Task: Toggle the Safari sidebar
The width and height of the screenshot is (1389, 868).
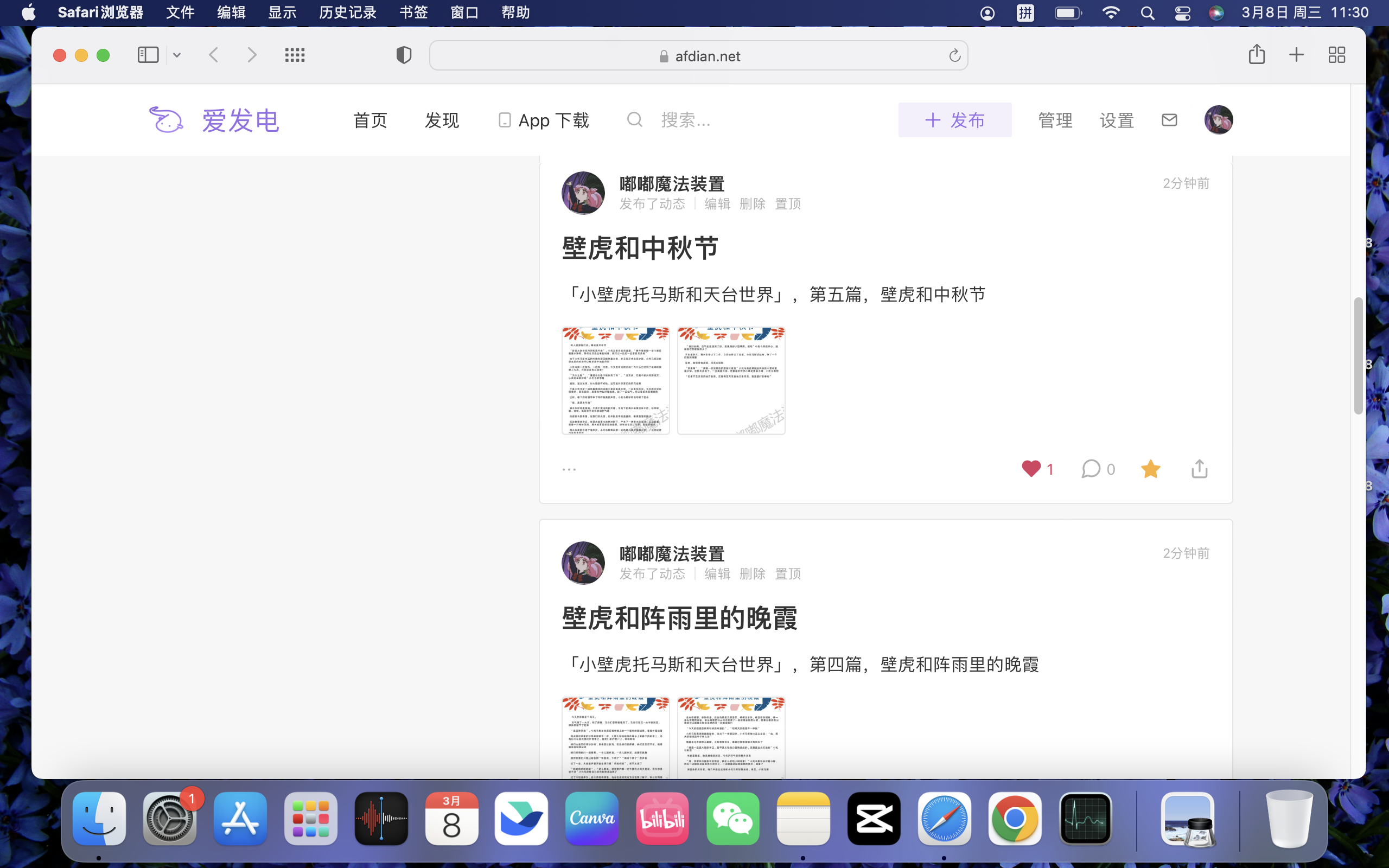Action: point(148,55)
